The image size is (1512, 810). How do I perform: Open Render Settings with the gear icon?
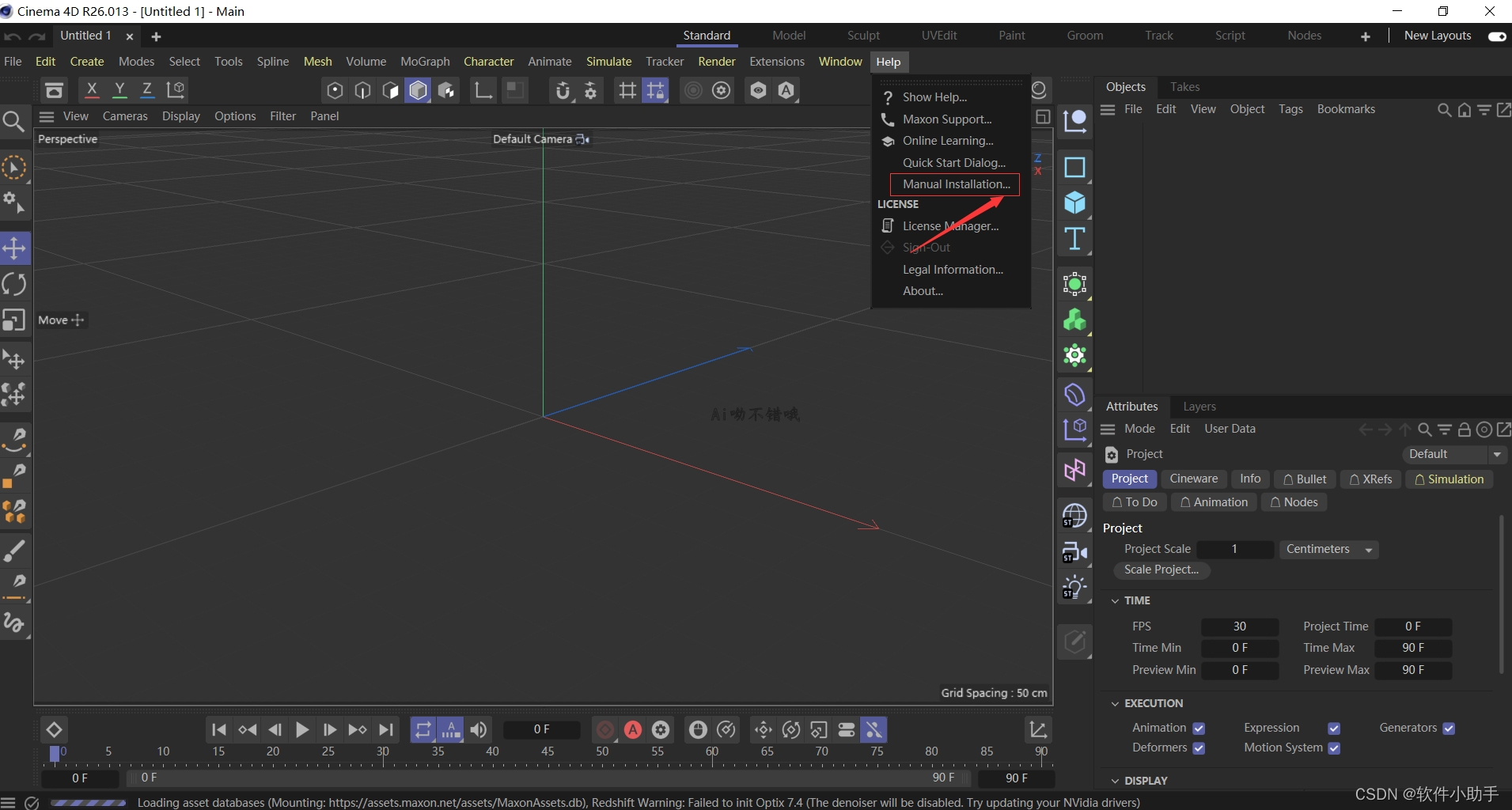pyautogui.click(x=722, y=90)
